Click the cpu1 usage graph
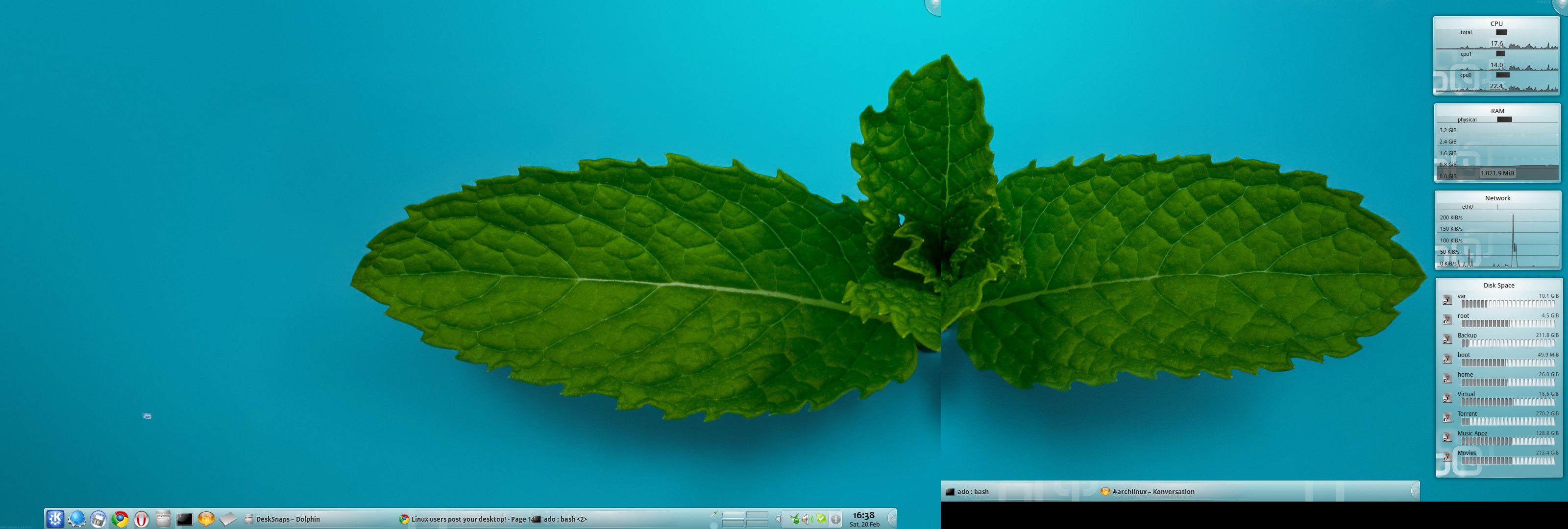Viewport: 1568px width, 529px height. coord(1497,64)
